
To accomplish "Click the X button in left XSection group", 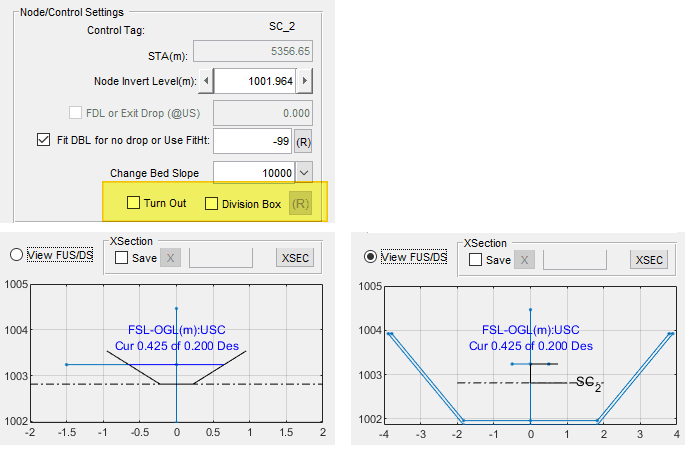I will (170, 259).
